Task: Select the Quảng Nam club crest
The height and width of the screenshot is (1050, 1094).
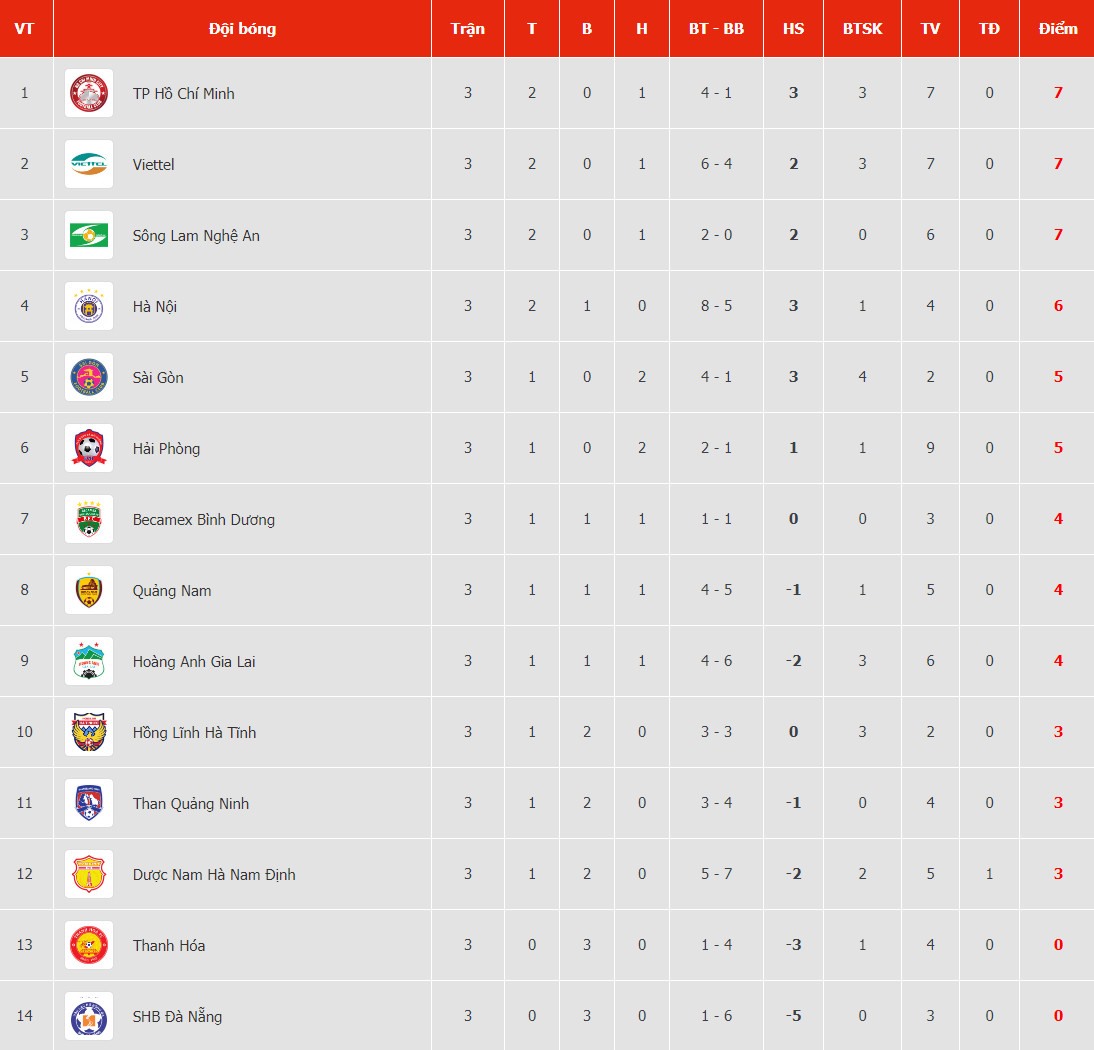Action: pos(89,590)
